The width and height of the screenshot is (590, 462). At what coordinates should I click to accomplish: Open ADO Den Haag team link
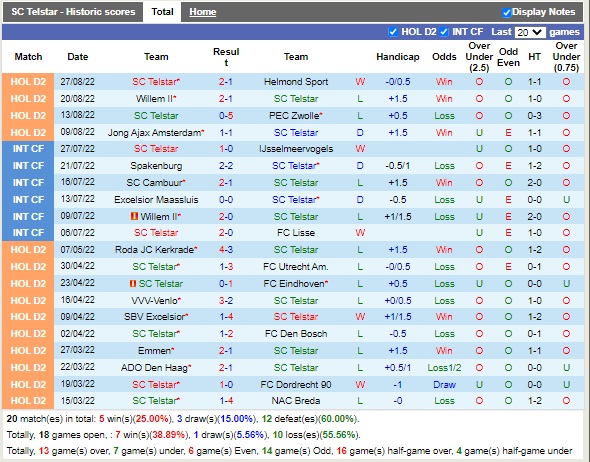coord(154,368)
